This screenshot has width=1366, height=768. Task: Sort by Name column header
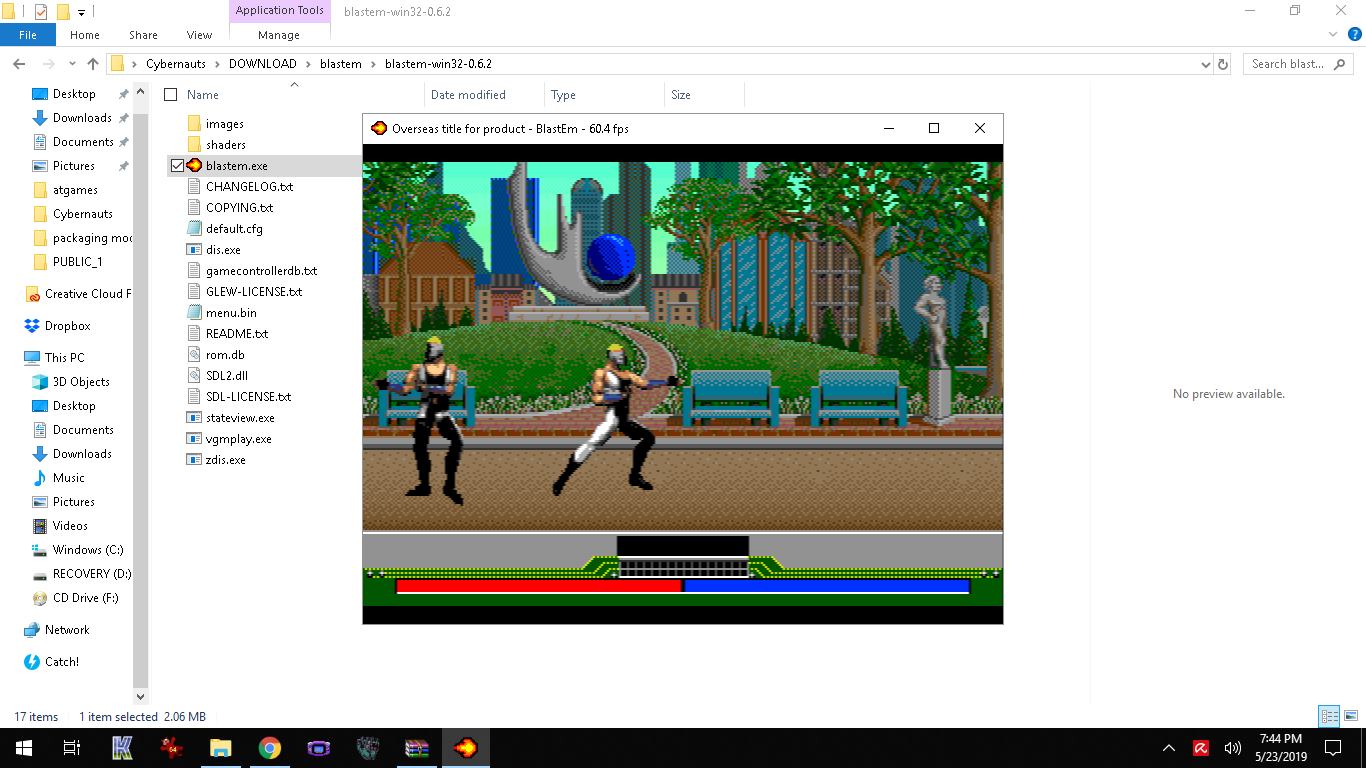click(203, 95)
